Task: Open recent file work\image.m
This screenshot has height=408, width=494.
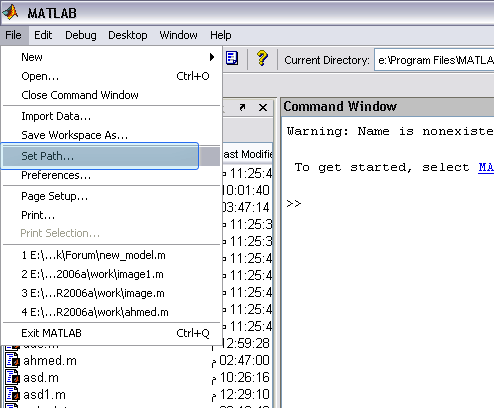Action: [111, 293]
